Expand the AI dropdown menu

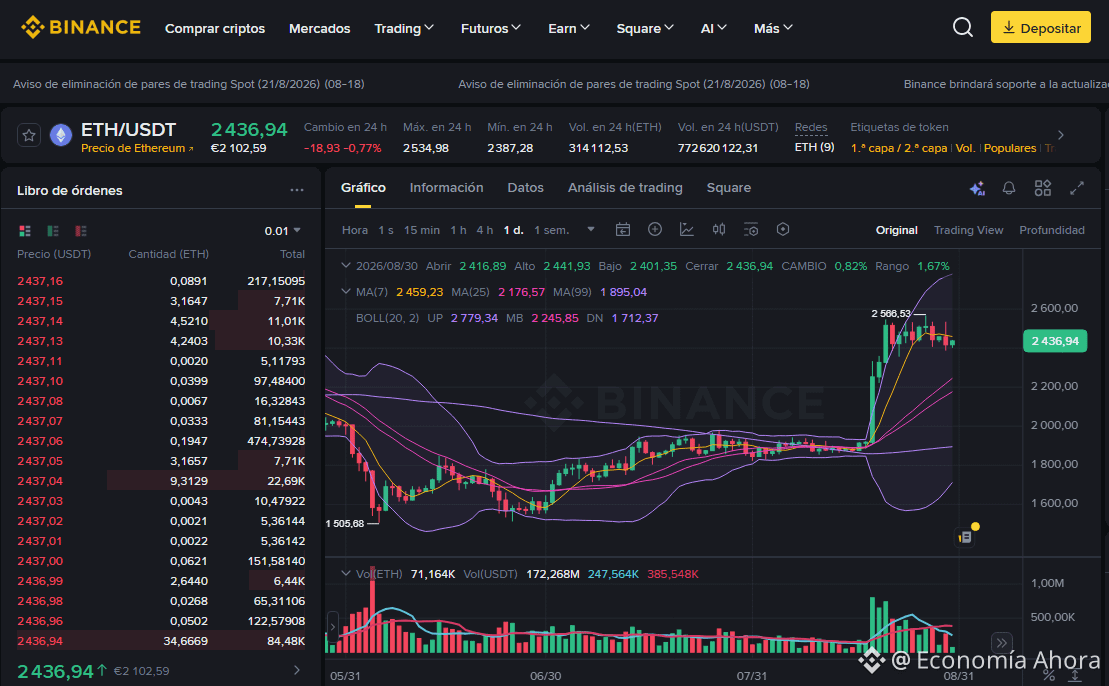[714, 28]
